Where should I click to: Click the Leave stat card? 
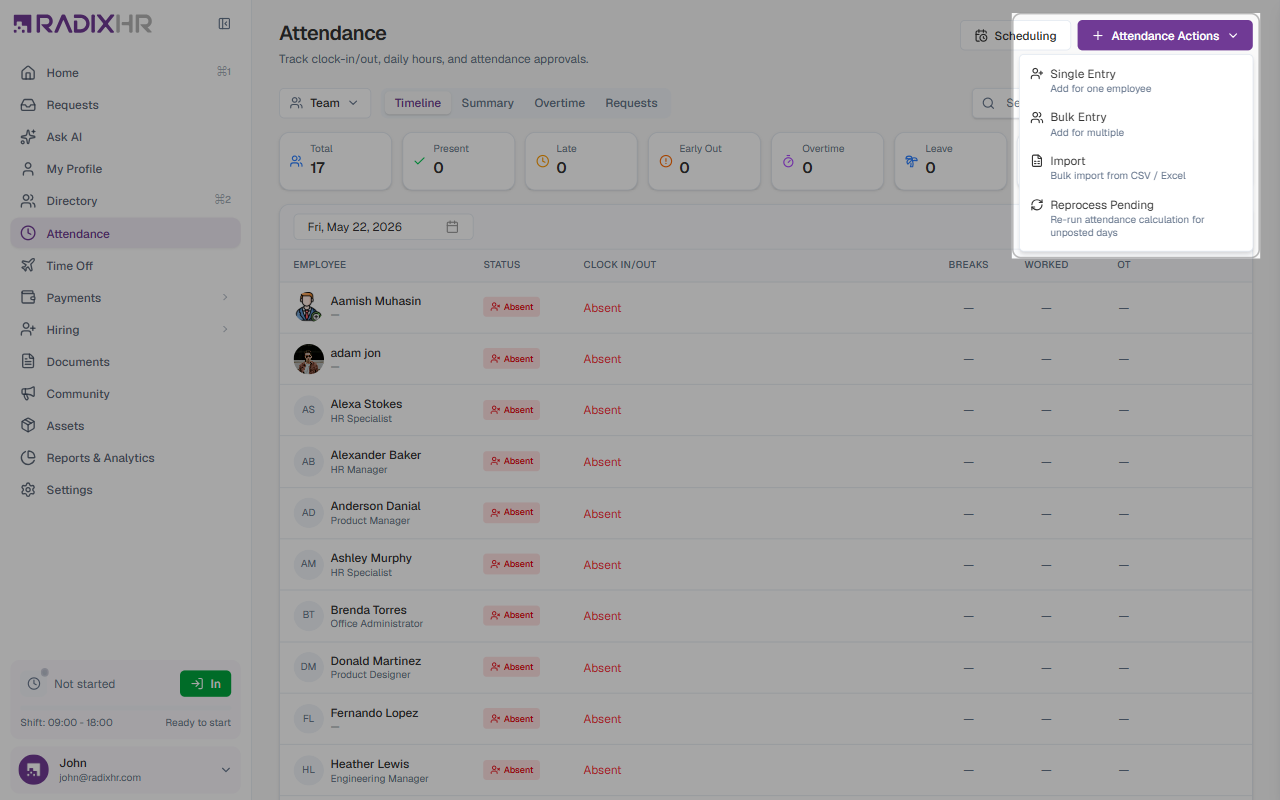click(x=950, y=161)
